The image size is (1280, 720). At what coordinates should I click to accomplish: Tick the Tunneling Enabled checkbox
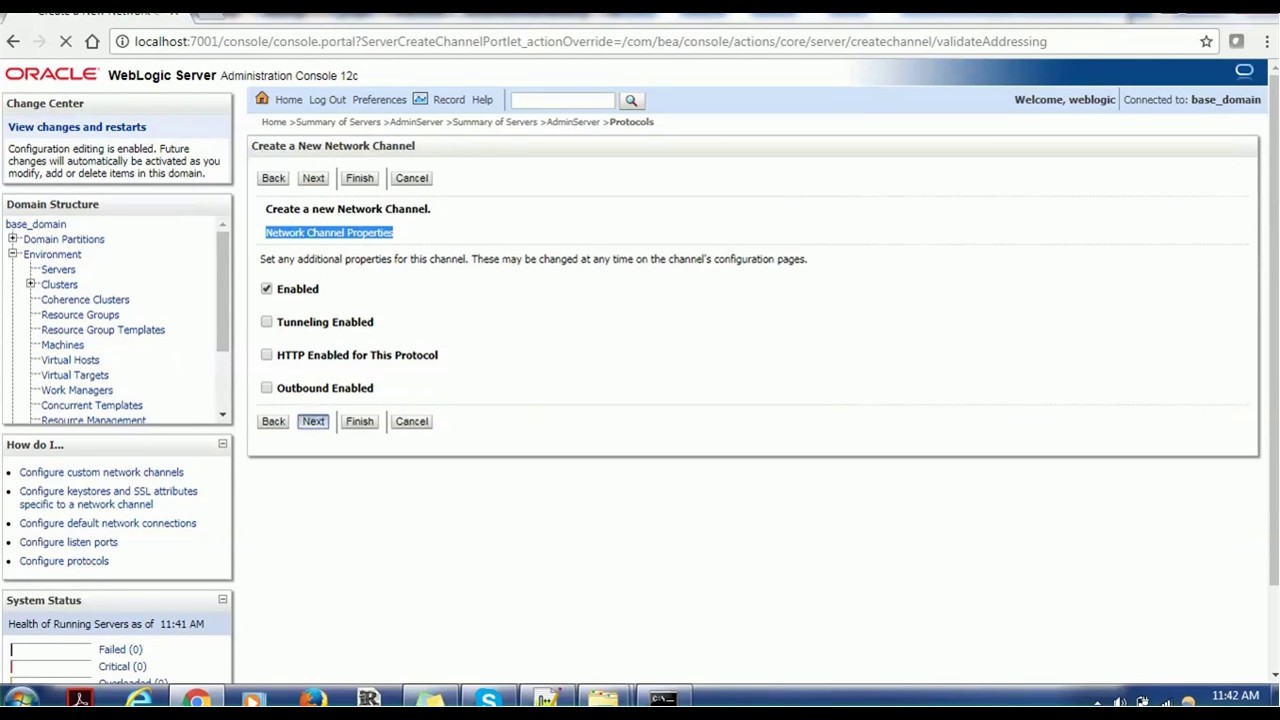(x=267, y=322)
